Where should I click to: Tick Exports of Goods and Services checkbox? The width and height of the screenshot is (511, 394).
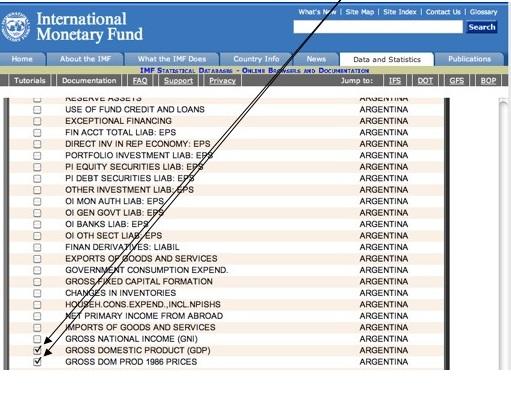click(x=37, y=259)
